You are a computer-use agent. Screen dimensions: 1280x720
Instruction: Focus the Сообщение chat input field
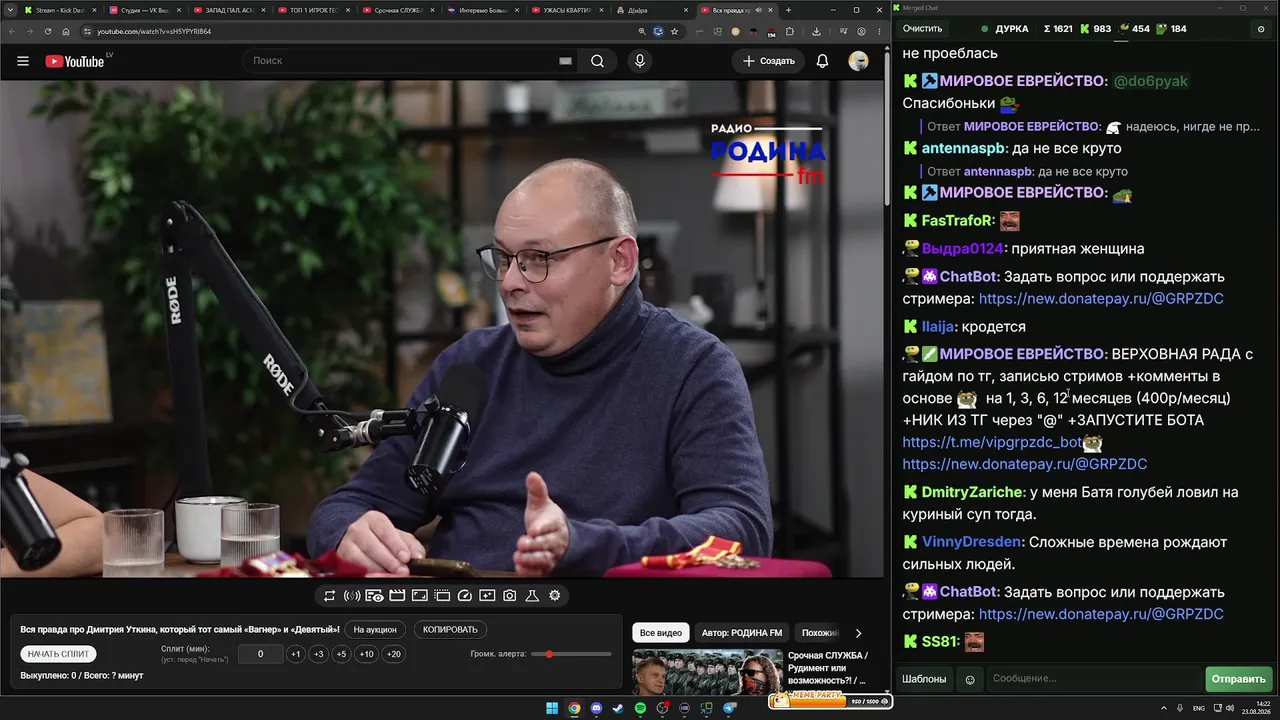1093,679
